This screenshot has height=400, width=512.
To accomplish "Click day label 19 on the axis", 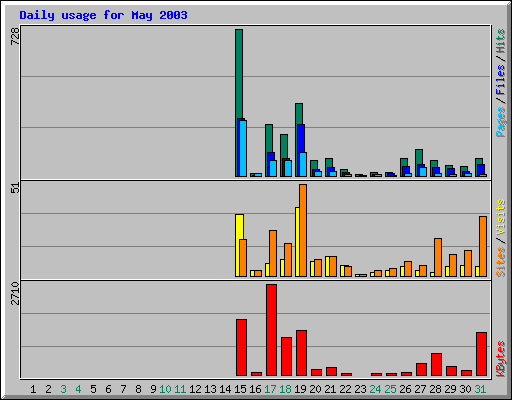I will pyautogui.click(x=300, y=389).
